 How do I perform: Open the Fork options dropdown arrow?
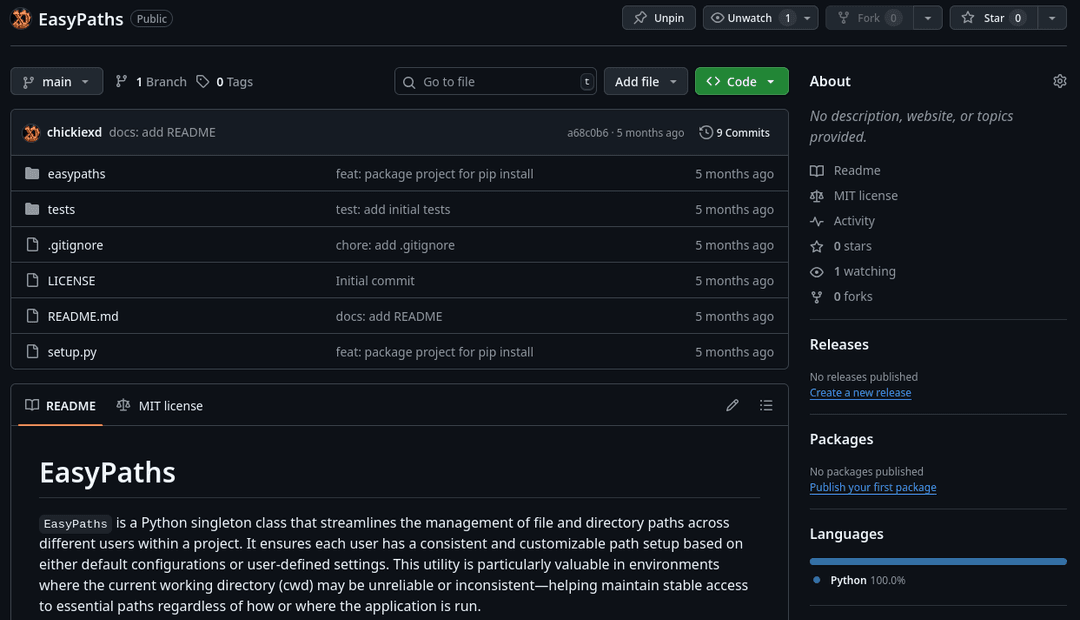pos(928,18)
